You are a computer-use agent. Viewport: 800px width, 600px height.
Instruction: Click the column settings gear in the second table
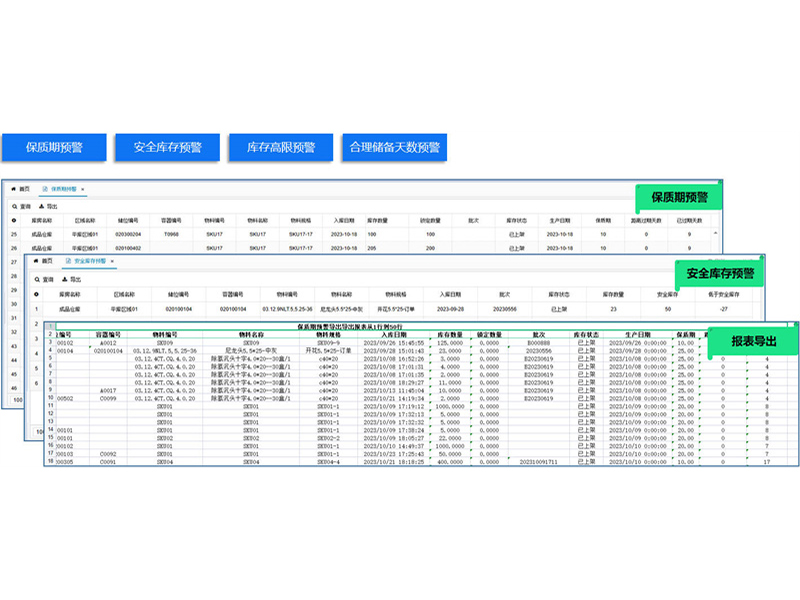[36, 294]
